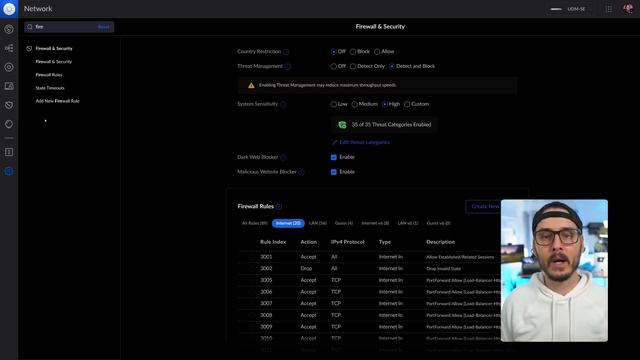Open the apps grid icon in header
The image size is (640, 360).
point(609,9)
